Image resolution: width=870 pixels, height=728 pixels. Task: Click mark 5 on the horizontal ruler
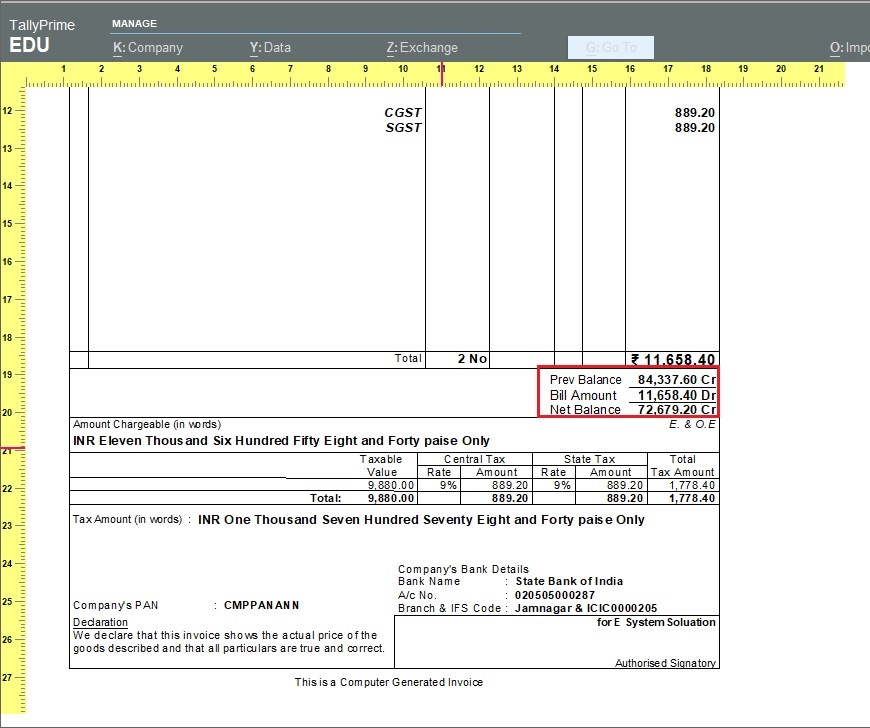pyautogui.click(x=214, y=69)
